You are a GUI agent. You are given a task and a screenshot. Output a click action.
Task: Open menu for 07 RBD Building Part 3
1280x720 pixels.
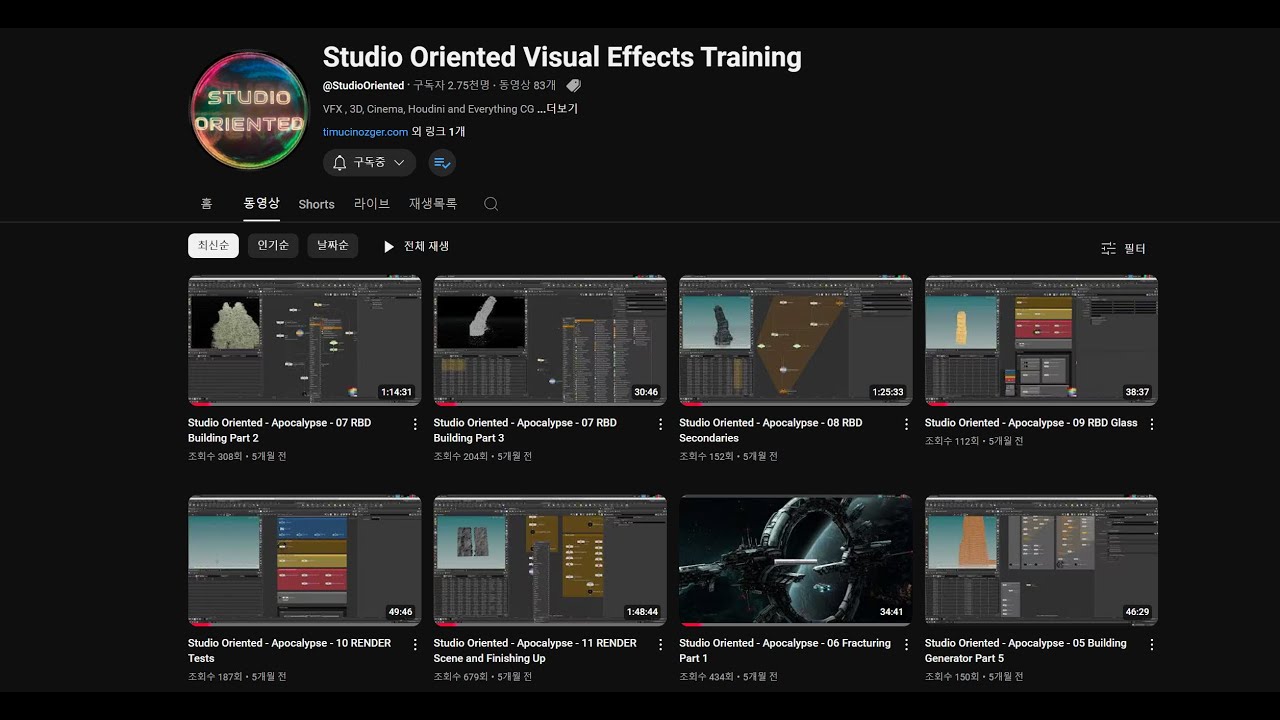click(x=660, y=424)
